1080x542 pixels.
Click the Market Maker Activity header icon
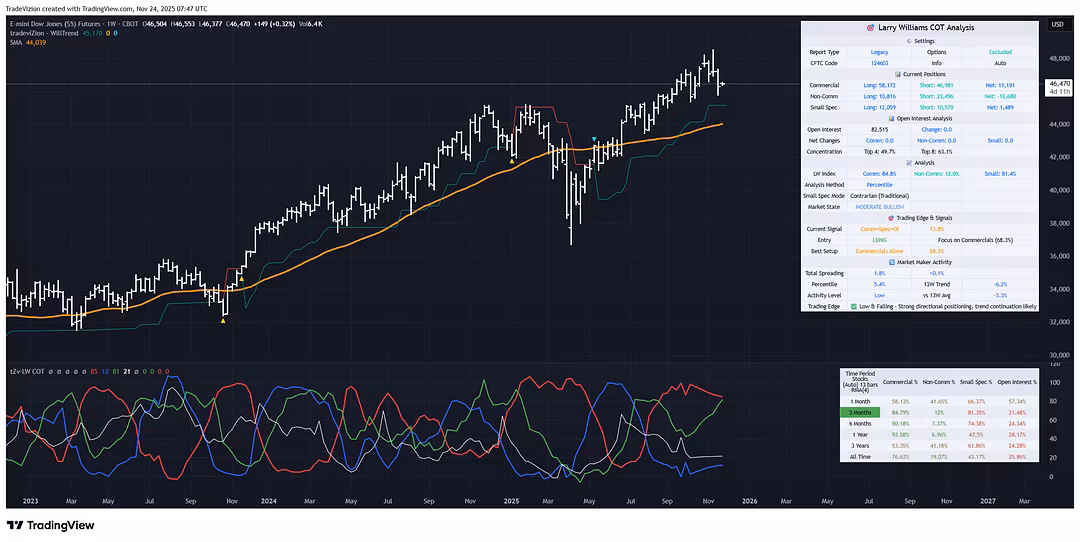point(892,261)
